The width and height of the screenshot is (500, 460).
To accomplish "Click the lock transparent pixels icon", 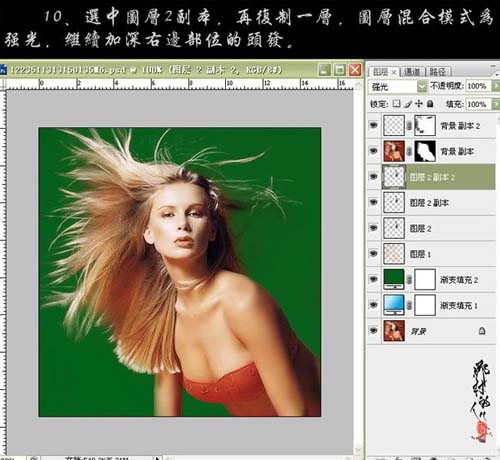I will coord(396,104).
